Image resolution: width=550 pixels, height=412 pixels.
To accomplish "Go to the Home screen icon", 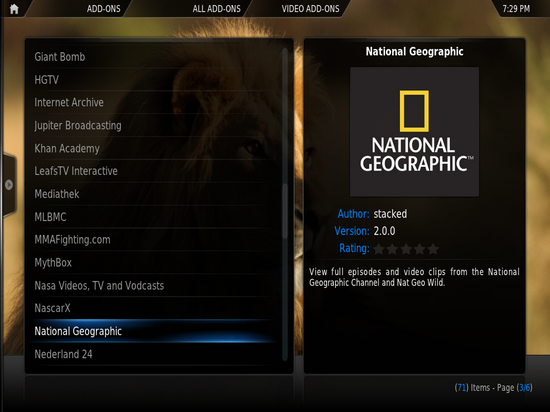I will 14,8.
